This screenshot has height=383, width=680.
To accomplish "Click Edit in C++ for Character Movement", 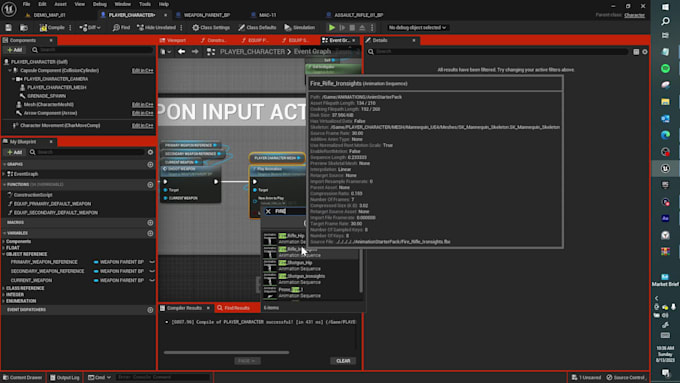I will (143, 125).
